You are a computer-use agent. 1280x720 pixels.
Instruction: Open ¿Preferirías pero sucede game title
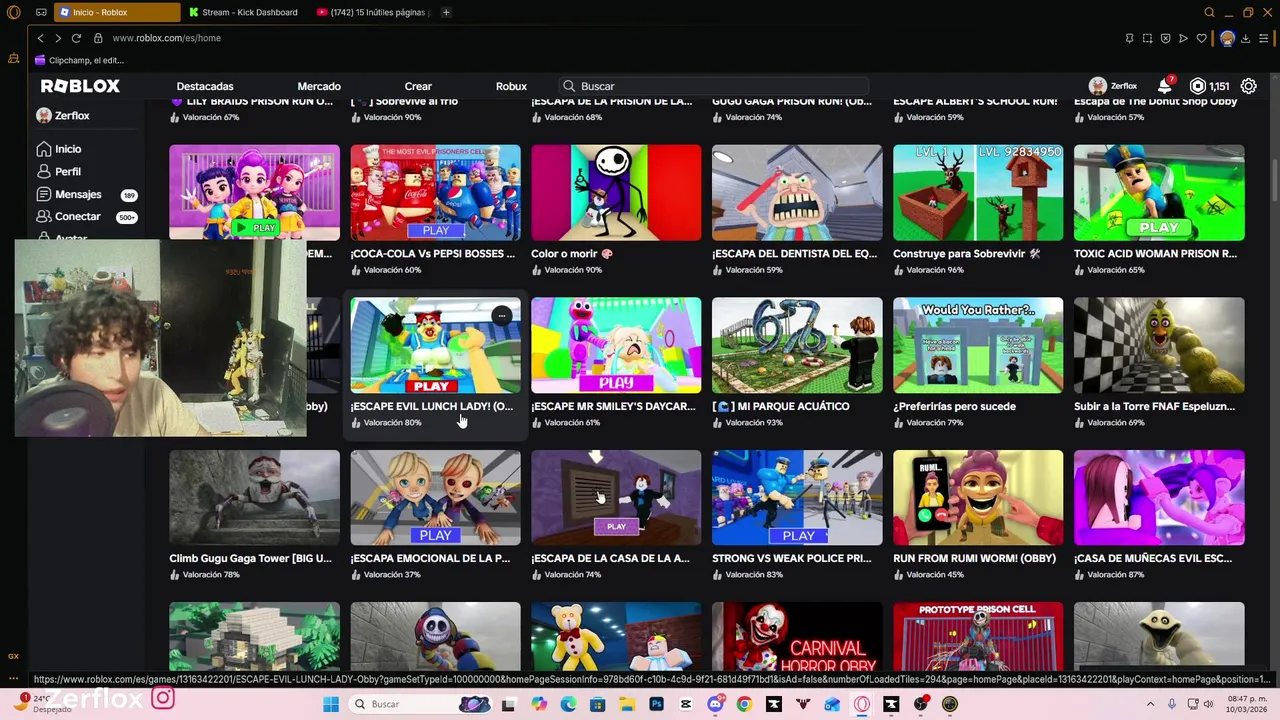[x=954, y=406]
